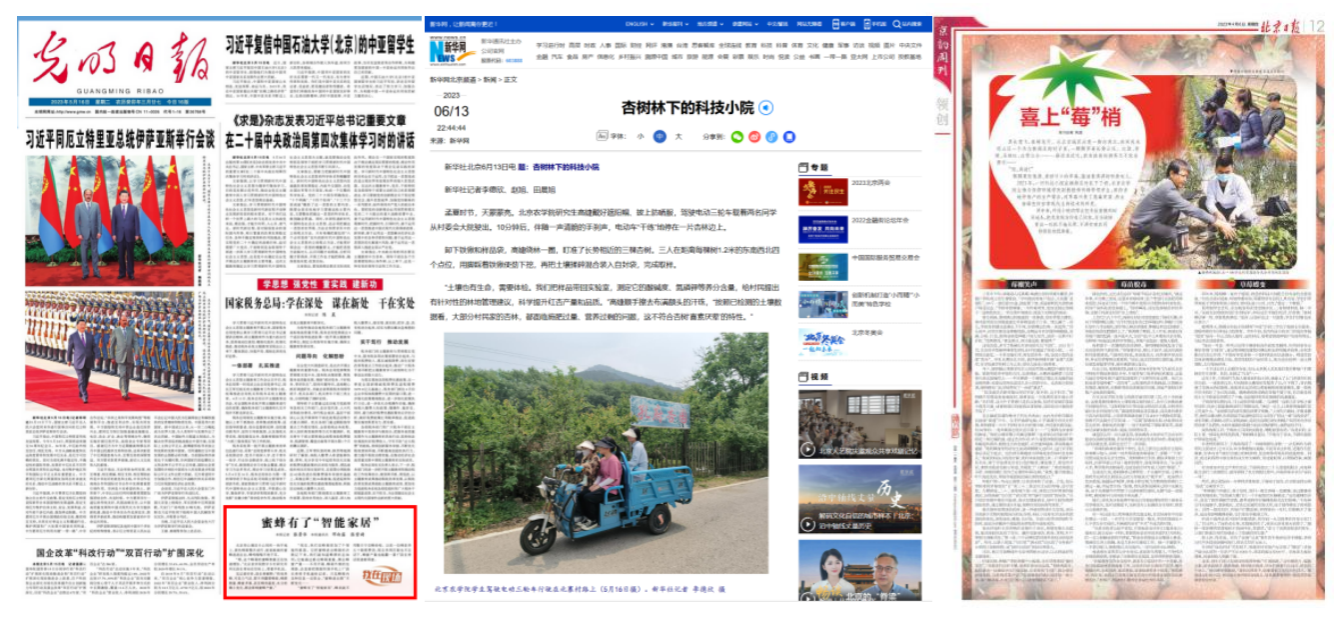Click the dark blue share icon on the far right

[788, 136]
